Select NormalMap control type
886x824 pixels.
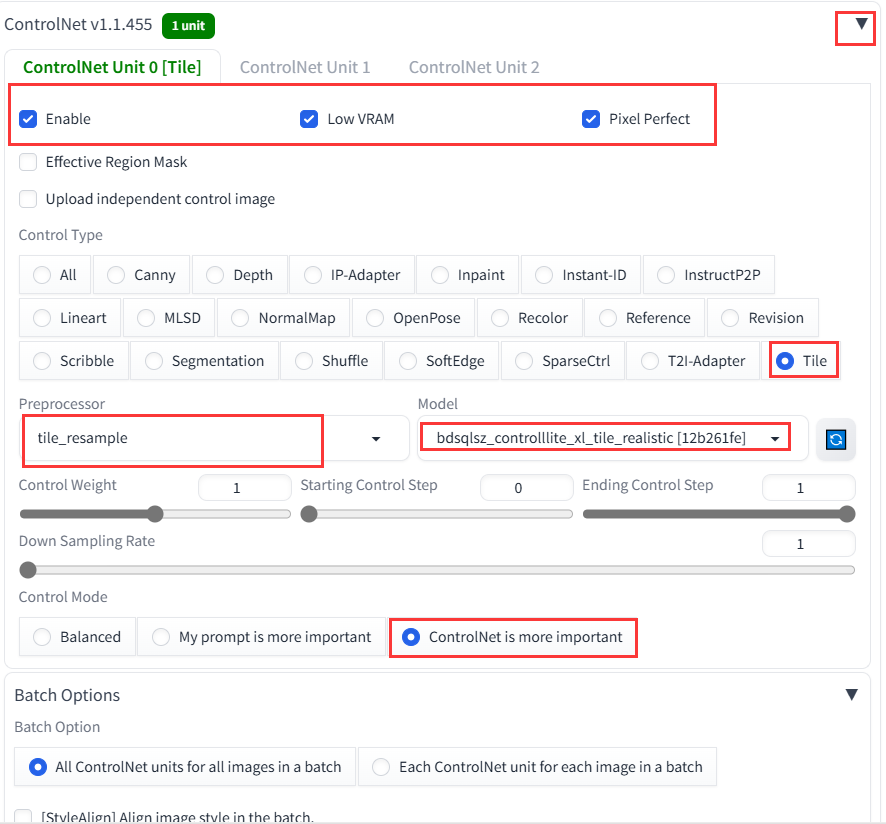[283, 318]
